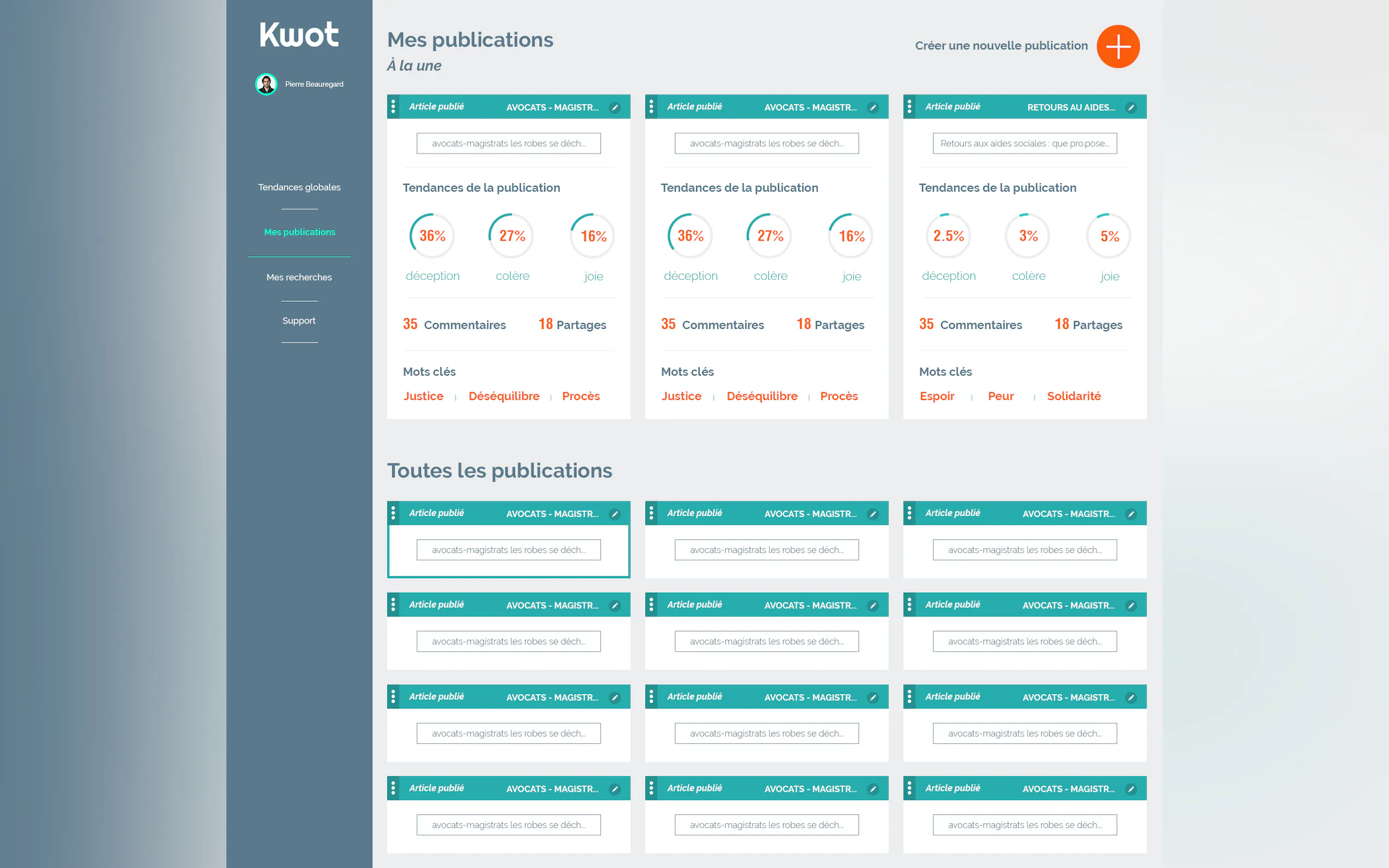Image resolution: width=1389 pixels, height=868 pixels.
Task: Go to Tendances globales in sidebar
Action: tap(299, 187)
